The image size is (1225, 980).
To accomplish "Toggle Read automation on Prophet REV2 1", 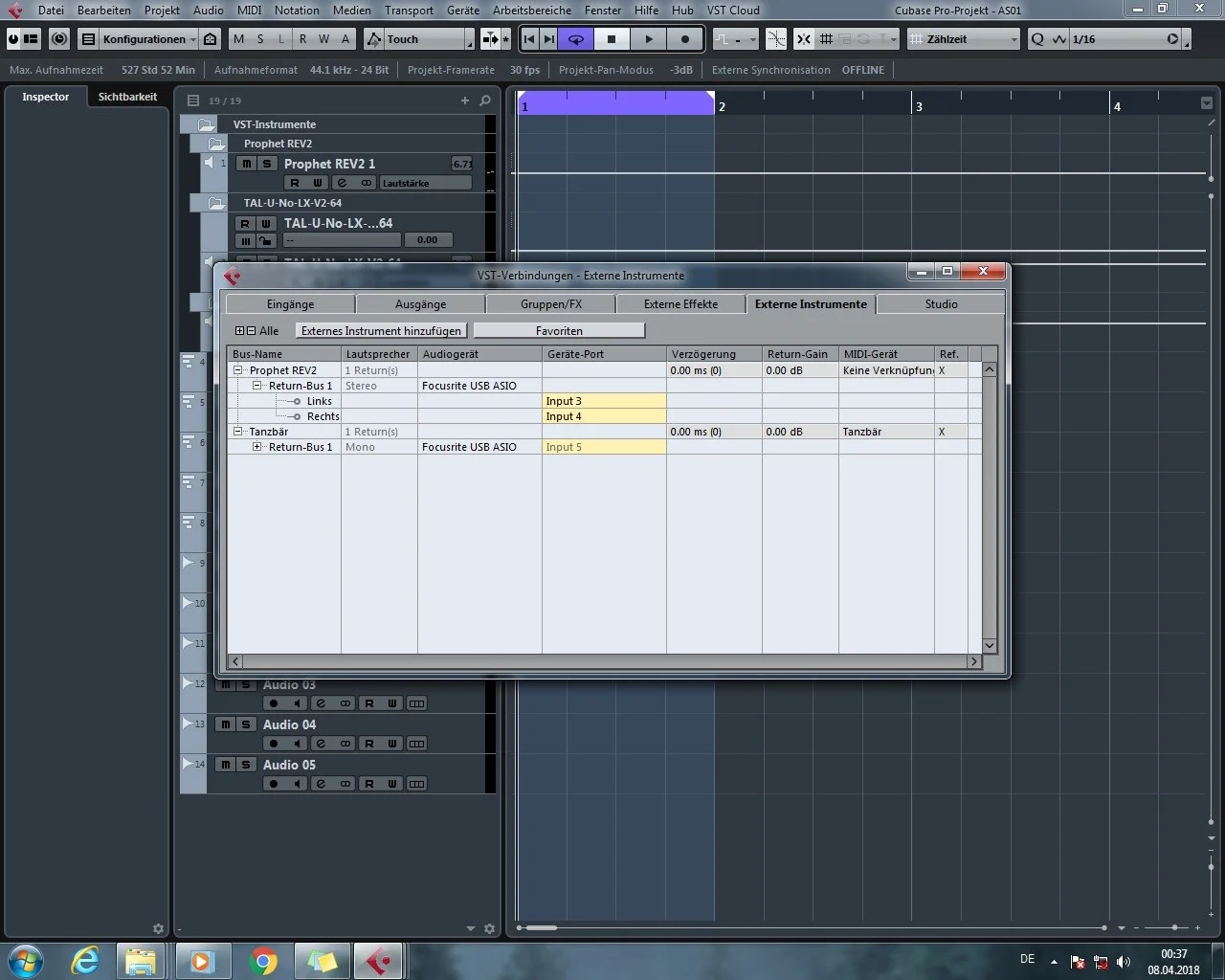I will (x=295, y=183).
